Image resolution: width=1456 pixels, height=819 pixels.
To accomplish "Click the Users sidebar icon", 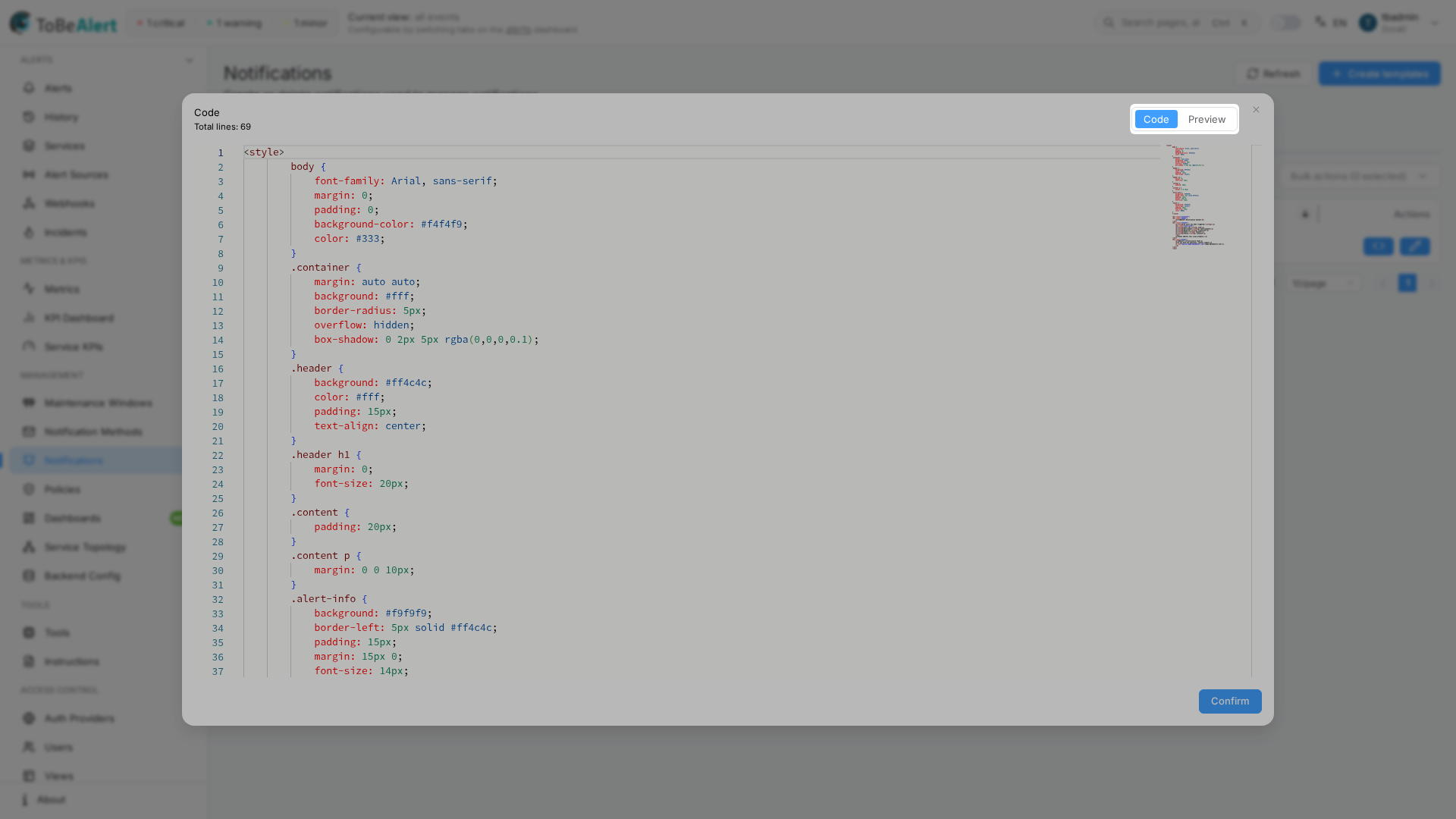I will pyautogui.click(x=29, y=747).
